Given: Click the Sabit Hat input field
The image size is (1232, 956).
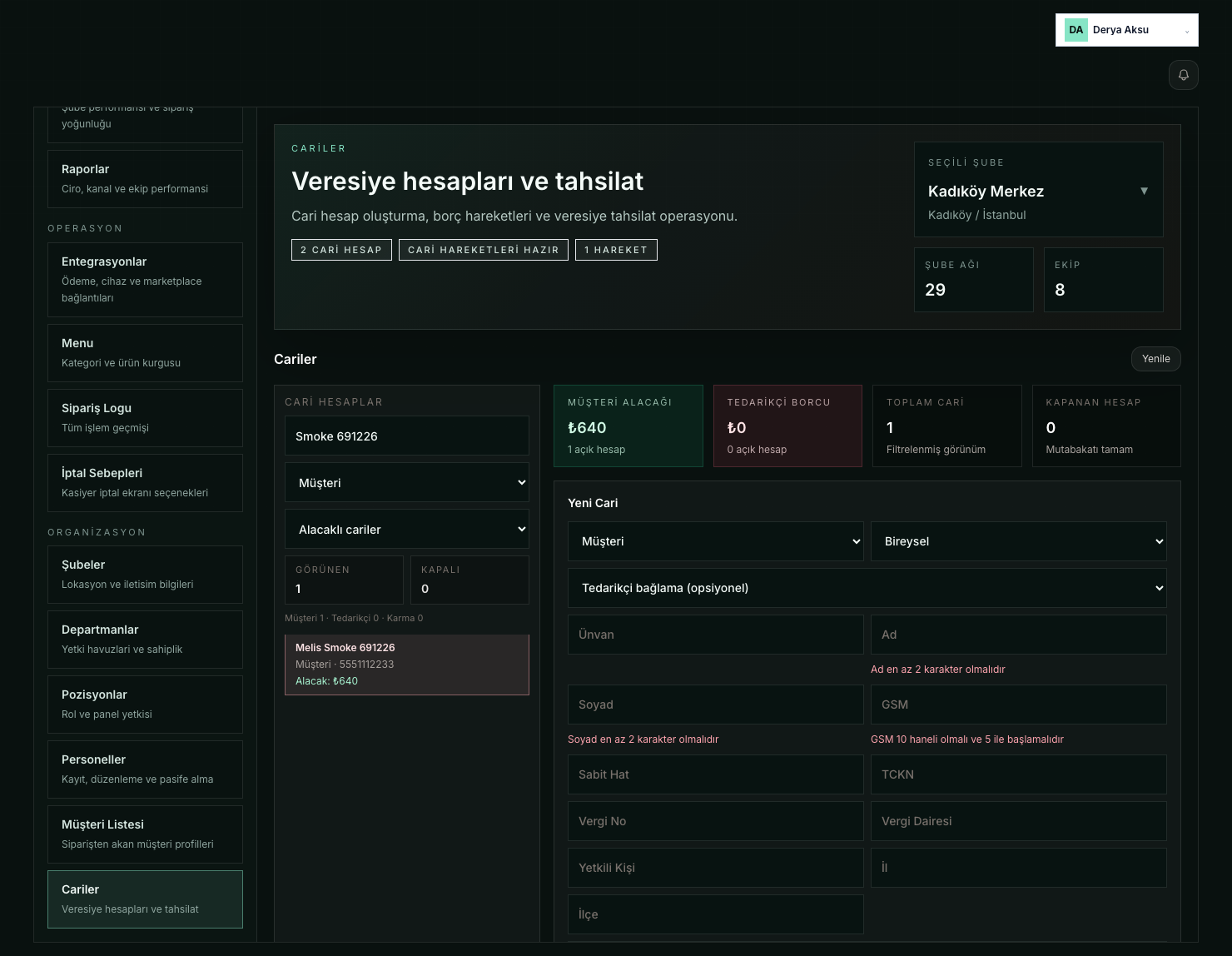Looking at the screenshot, I should click(x=716, y=774).
